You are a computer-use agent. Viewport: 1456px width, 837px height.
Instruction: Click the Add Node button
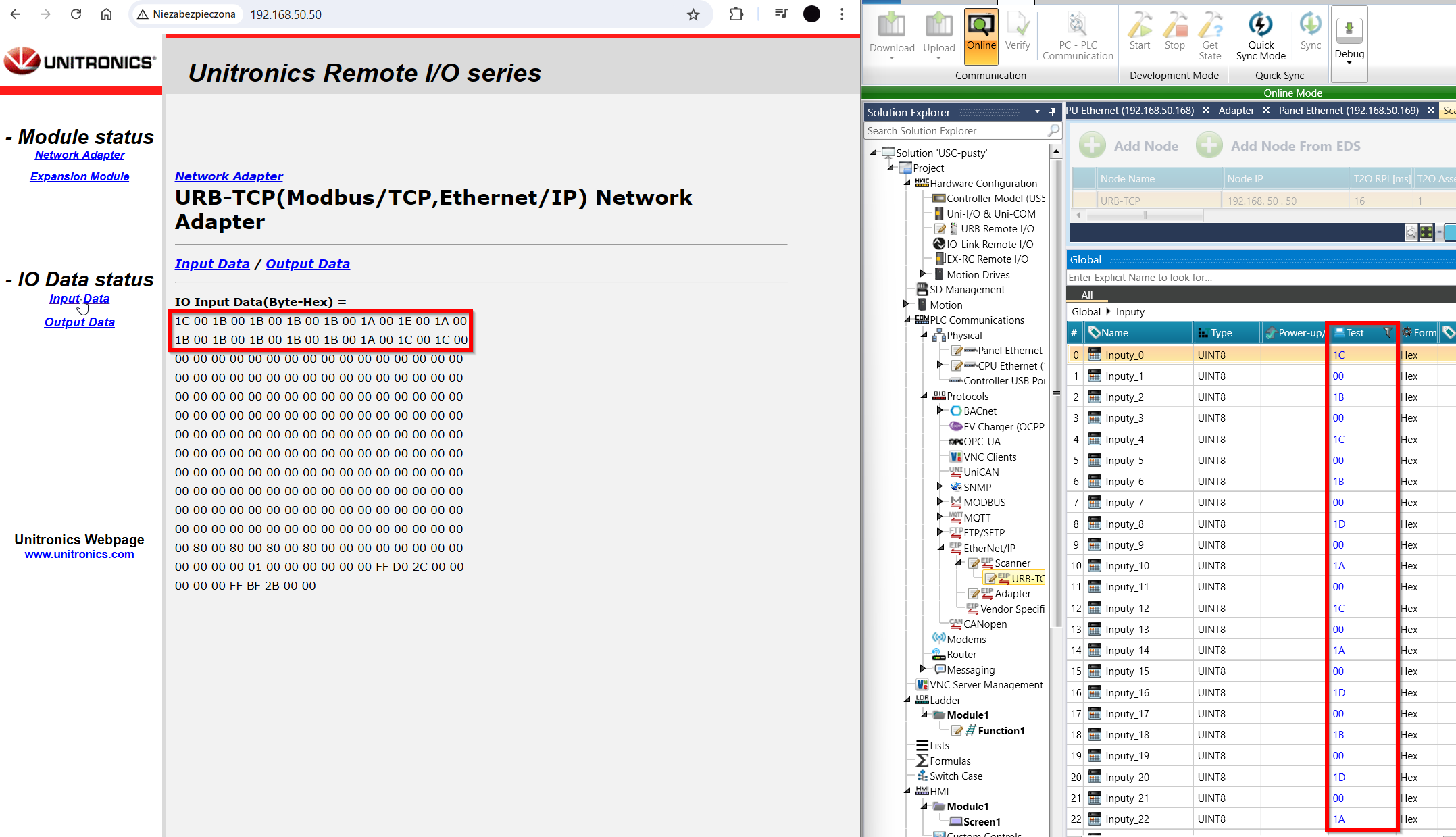click(x=1128, y=145)
